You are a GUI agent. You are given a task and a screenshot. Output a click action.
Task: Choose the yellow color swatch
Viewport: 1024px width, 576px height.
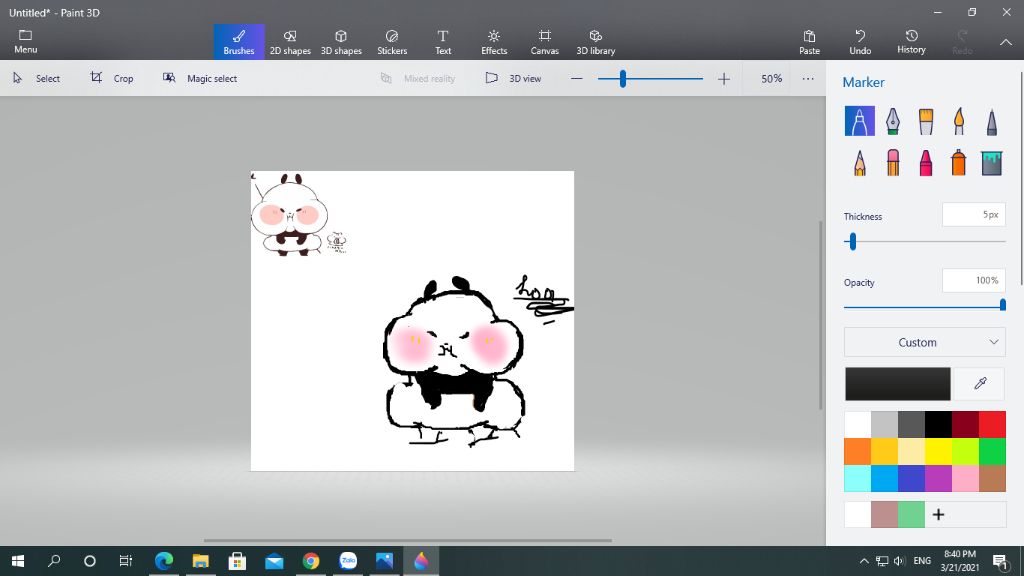click(x=938, y=451)
